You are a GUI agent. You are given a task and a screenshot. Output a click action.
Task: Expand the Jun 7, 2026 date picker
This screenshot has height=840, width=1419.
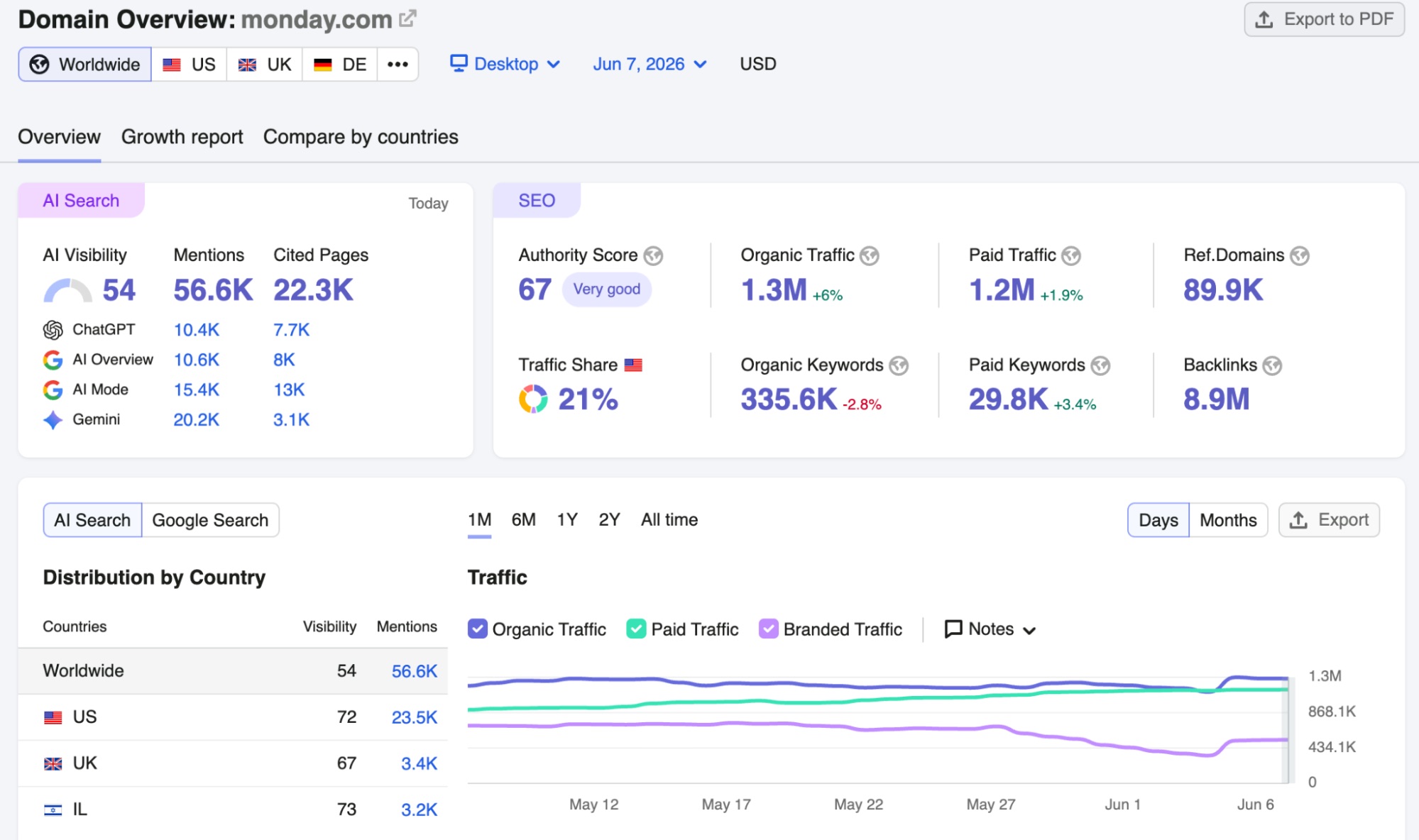point(650,64)
